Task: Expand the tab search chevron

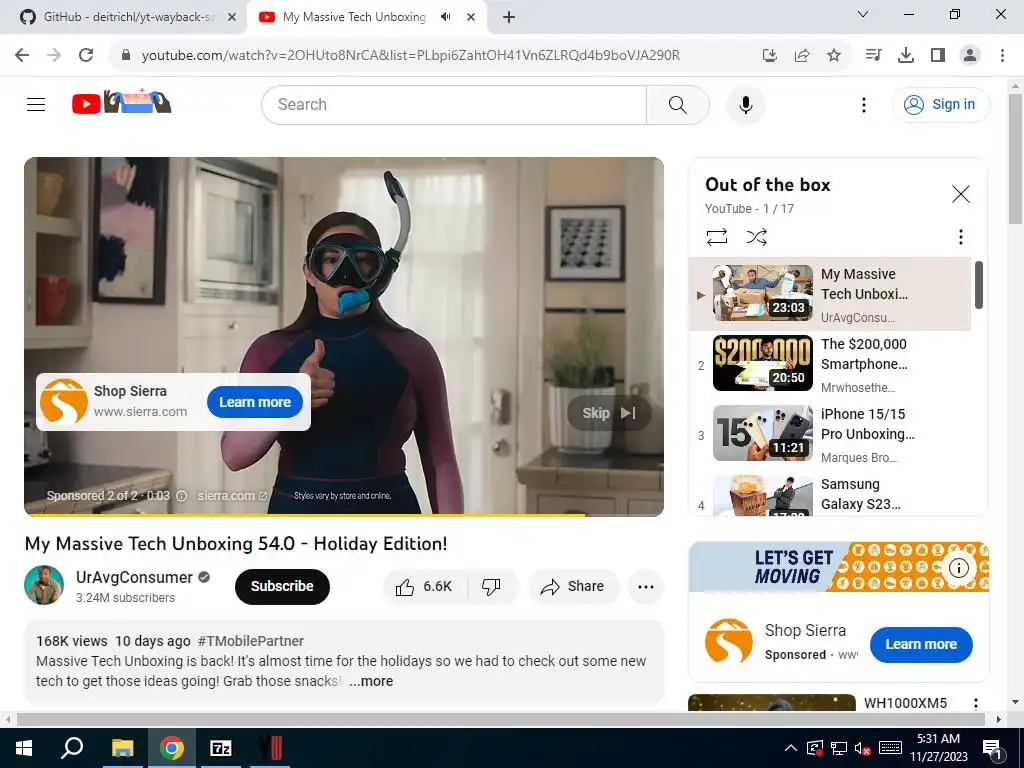Action: click(x=863, y=14)
